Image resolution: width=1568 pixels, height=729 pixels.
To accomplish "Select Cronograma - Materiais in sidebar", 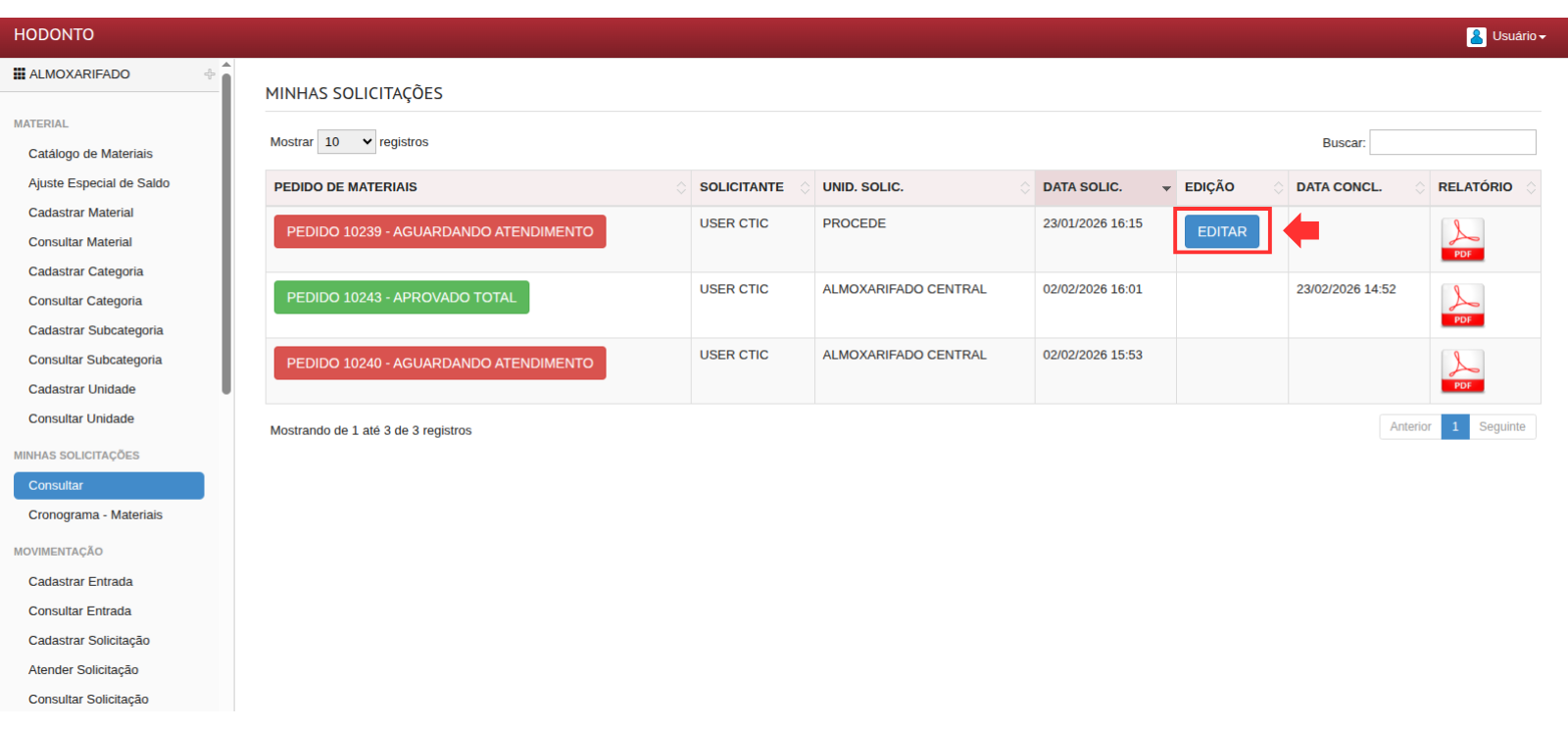I will (95, 514).
